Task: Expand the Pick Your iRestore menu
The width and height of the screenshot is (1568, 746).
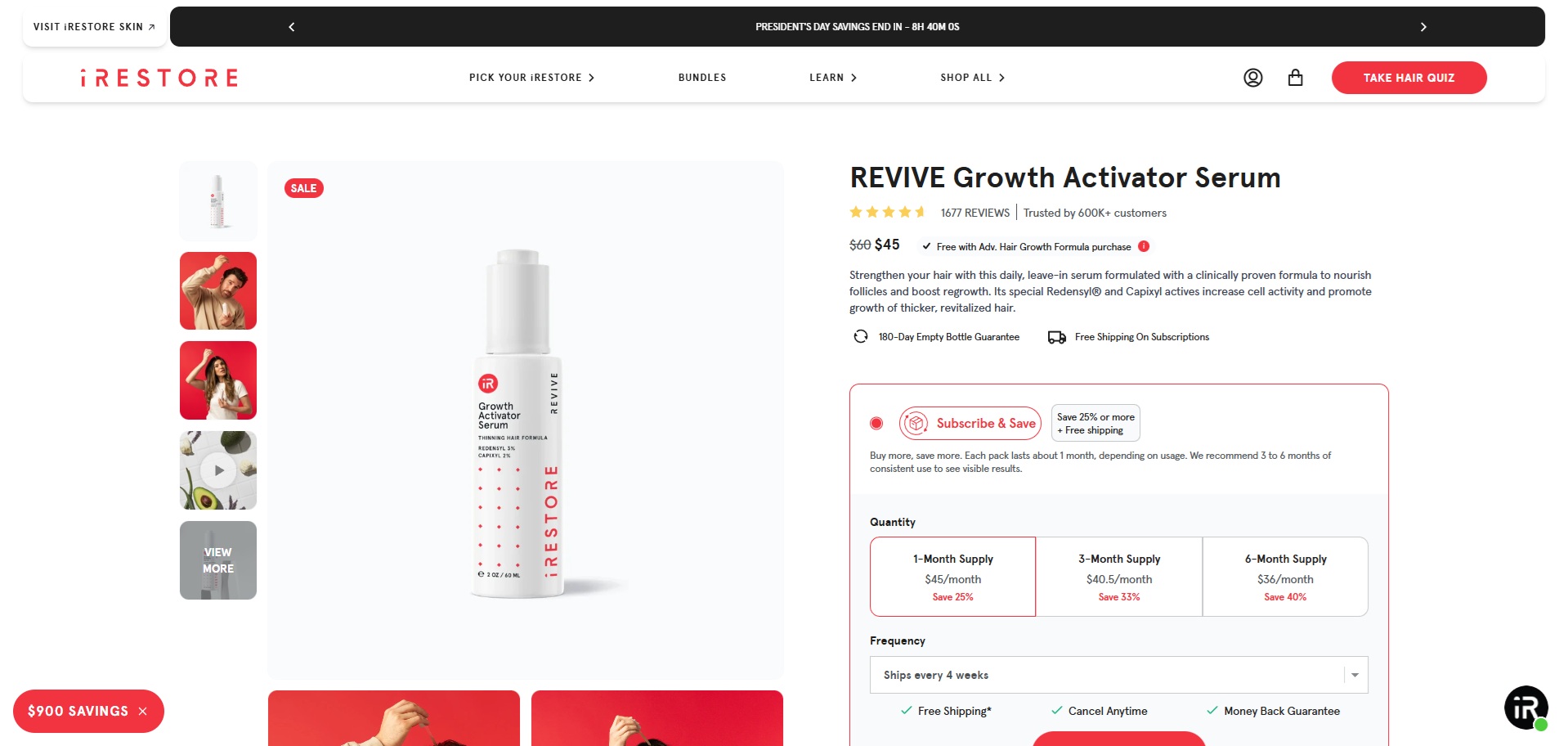Action: click(531, 78)
